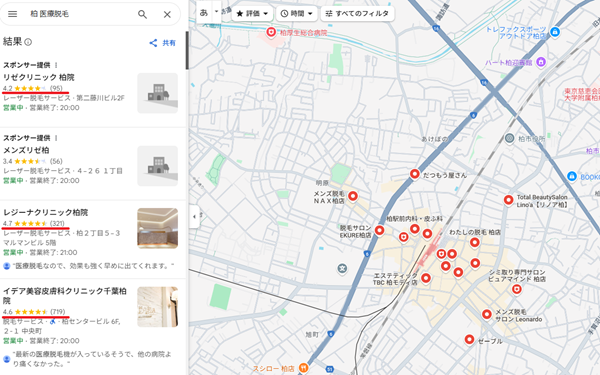Open the hamburger menu in search bar

coord(12,14)
